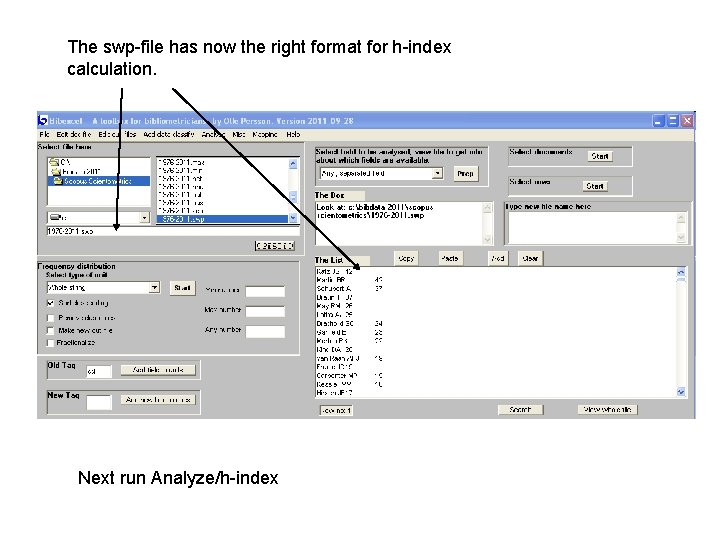Screen dimensions: 720x540
Task: Click the Prep button
Action: click(465, 174)
